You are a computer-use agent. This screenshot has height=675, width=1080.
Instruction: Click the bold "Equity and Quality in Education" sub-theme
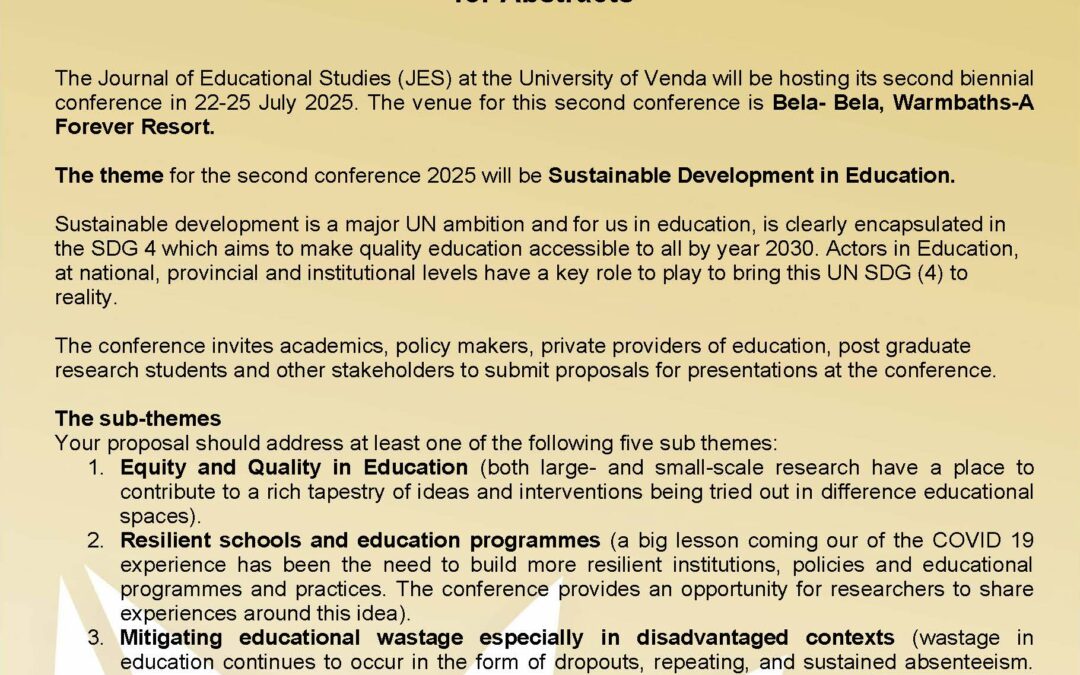[x=294, y=467]
